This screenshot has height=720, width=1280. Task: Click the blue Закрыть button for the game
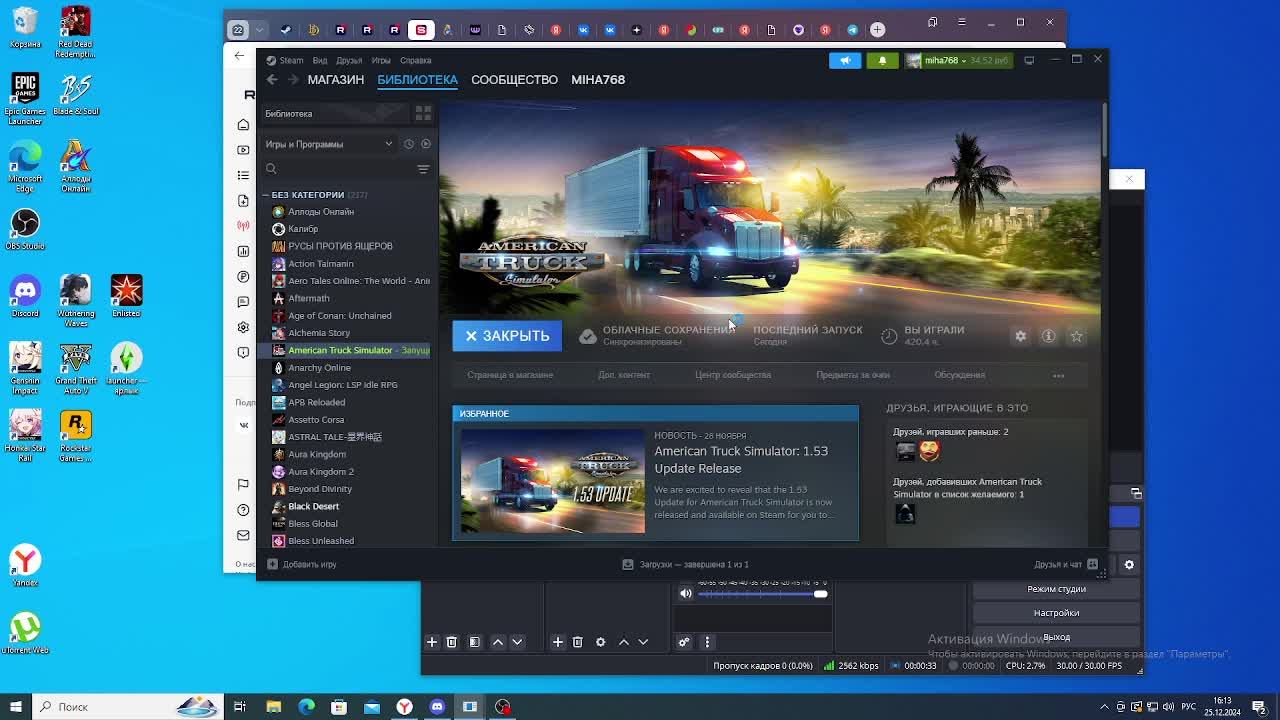pyautogui.click(x=507, y=336)
